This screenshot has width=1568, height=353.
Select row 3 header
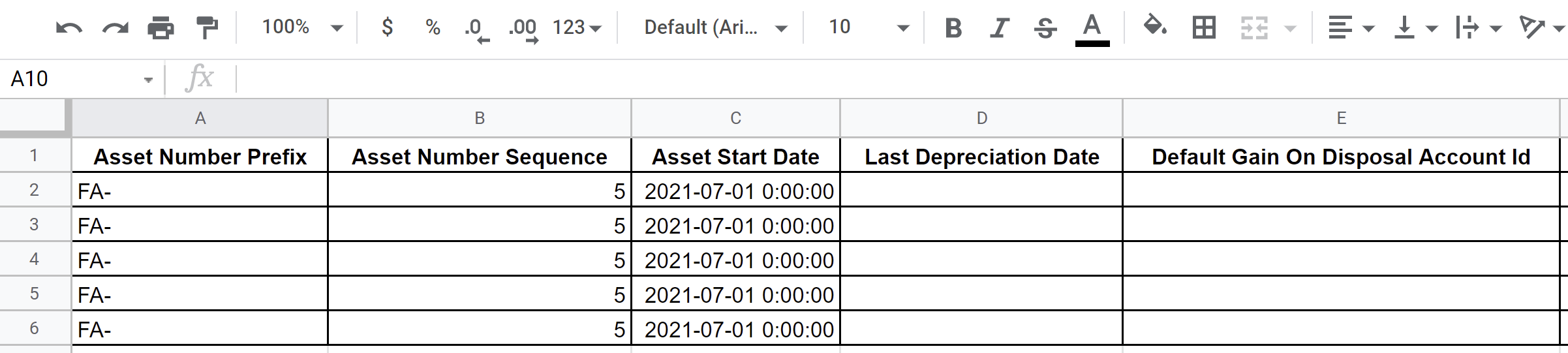click(34, 224)
